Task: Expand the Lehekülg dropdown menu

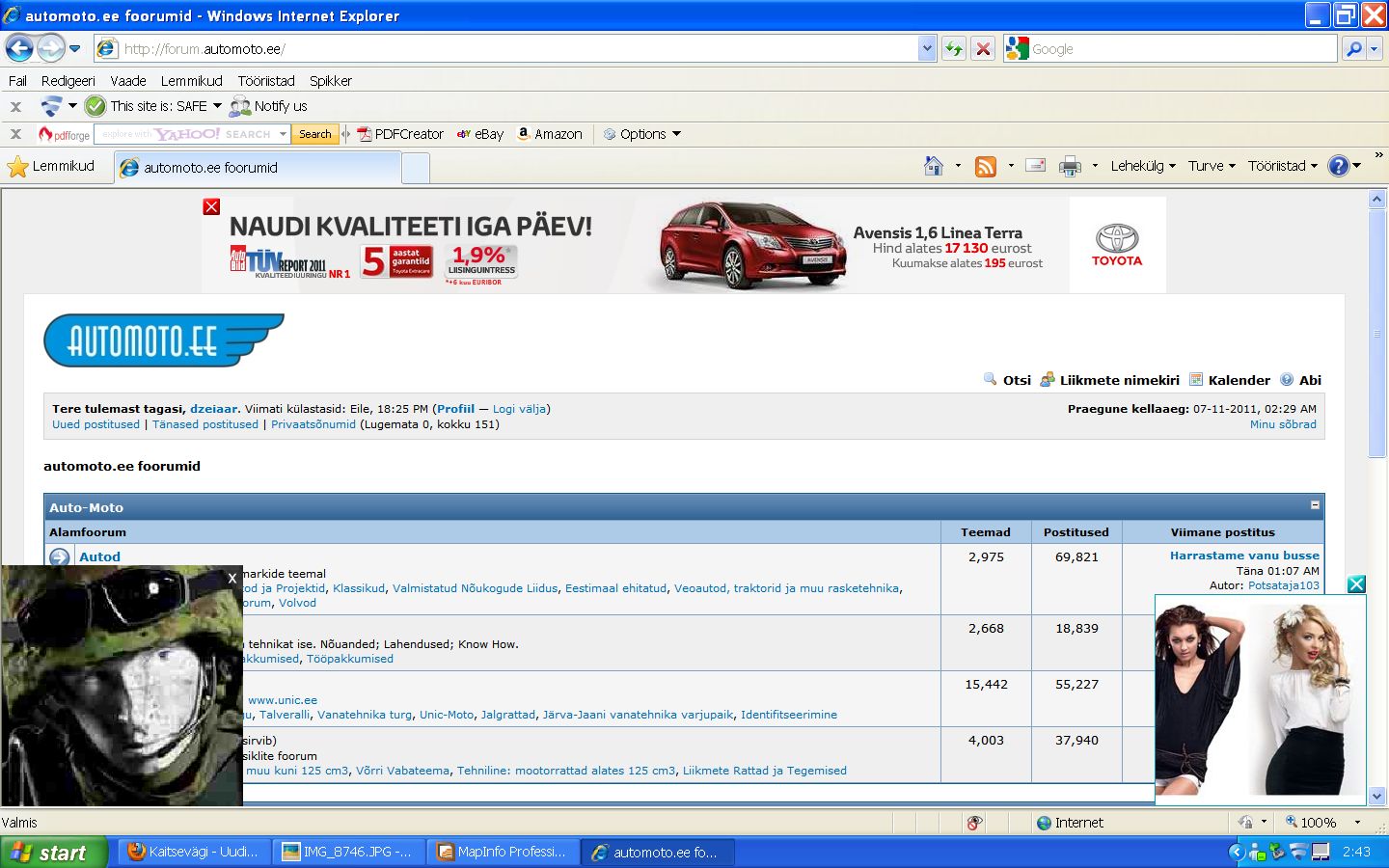Action: coord(1142,166)
